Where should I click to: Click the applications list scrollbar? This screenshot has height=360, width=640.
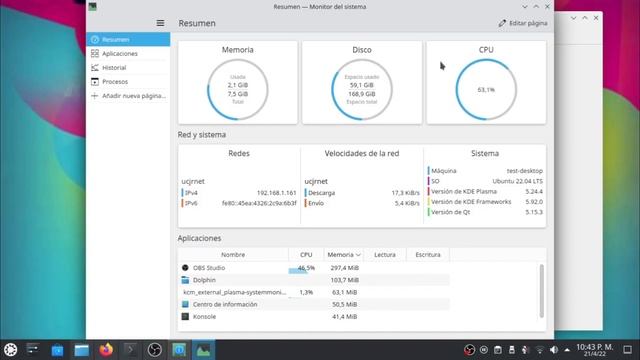point(542,291)
